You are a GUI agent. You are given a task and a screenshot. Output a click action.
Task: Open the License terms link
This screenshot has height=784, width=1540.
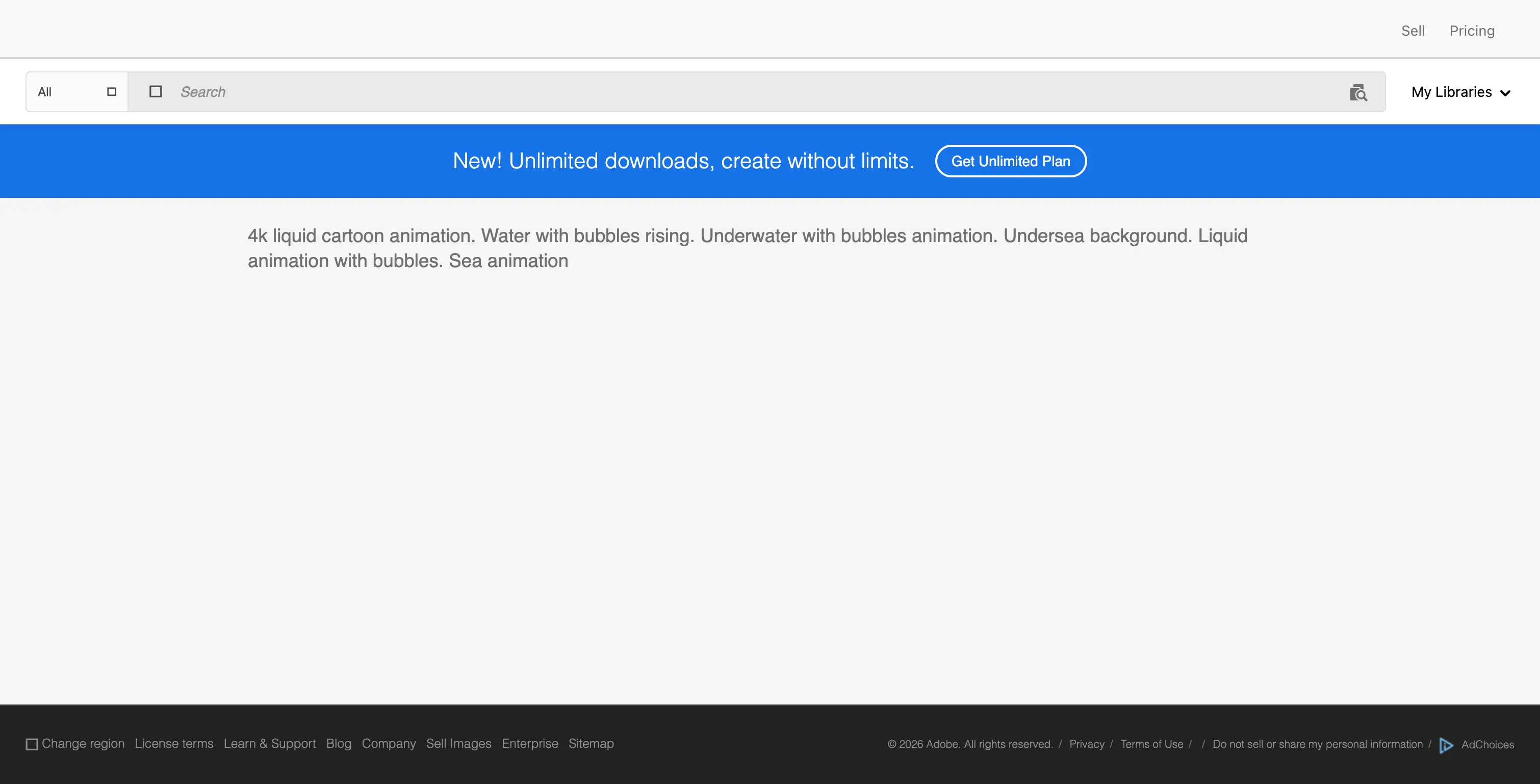tap(174, 743)
